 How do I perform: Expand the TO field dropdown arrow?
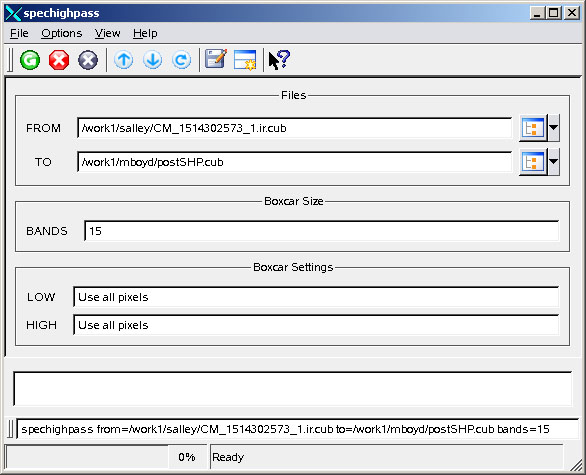coord(553,162)
